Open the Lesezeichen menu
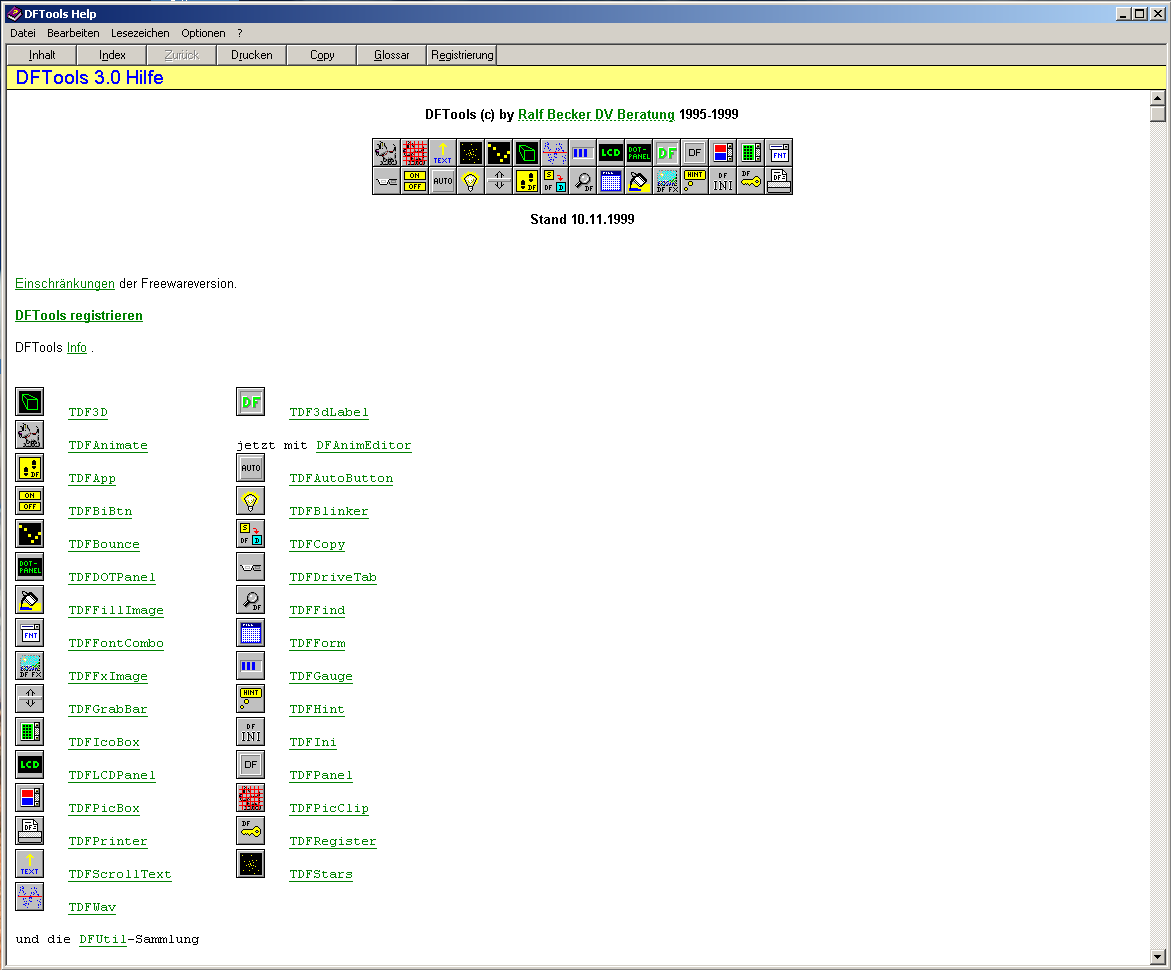1171x970 pixels. 140,33
